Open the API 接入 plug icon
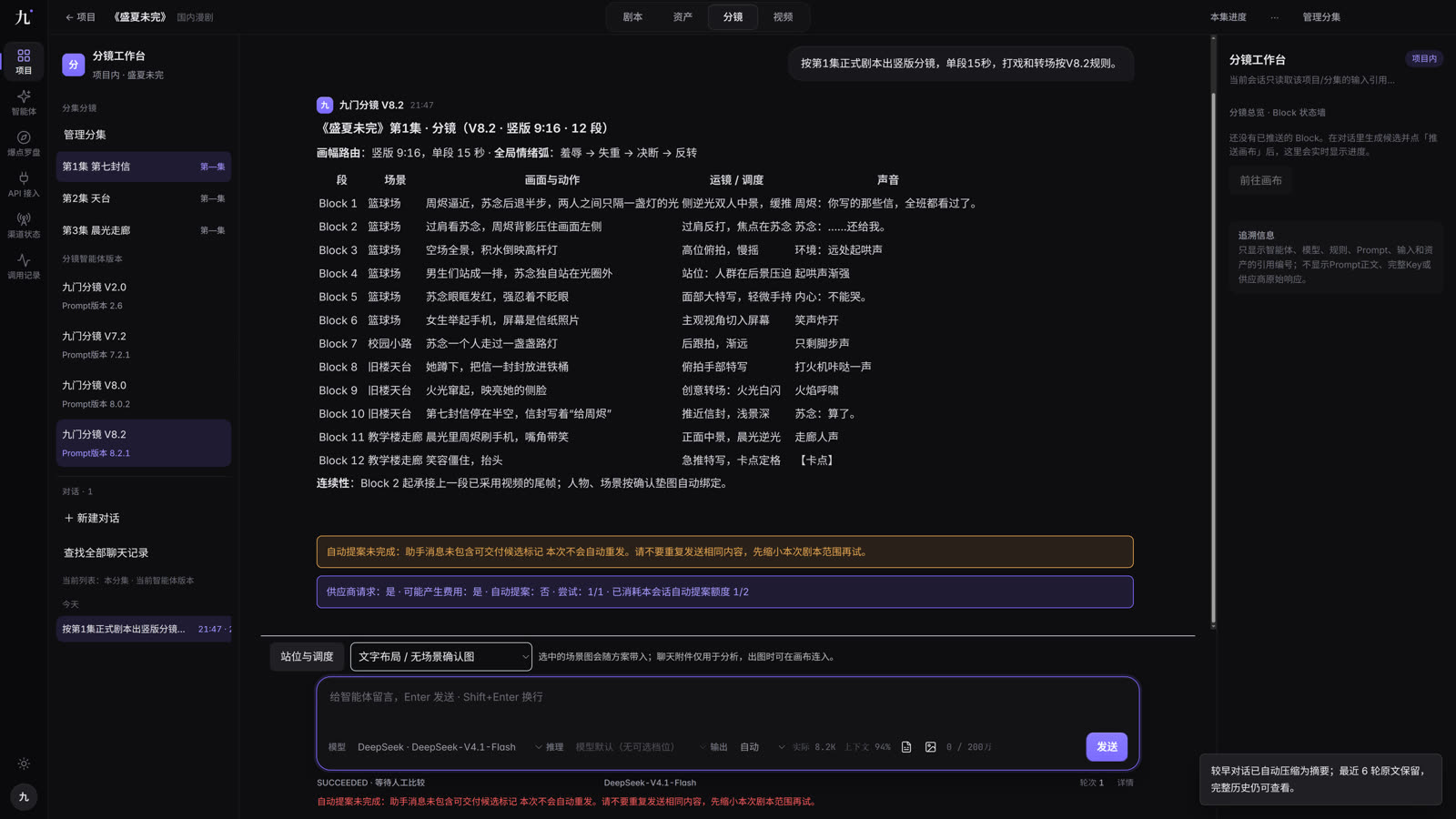1456x819 pixels. pos(24,184)
